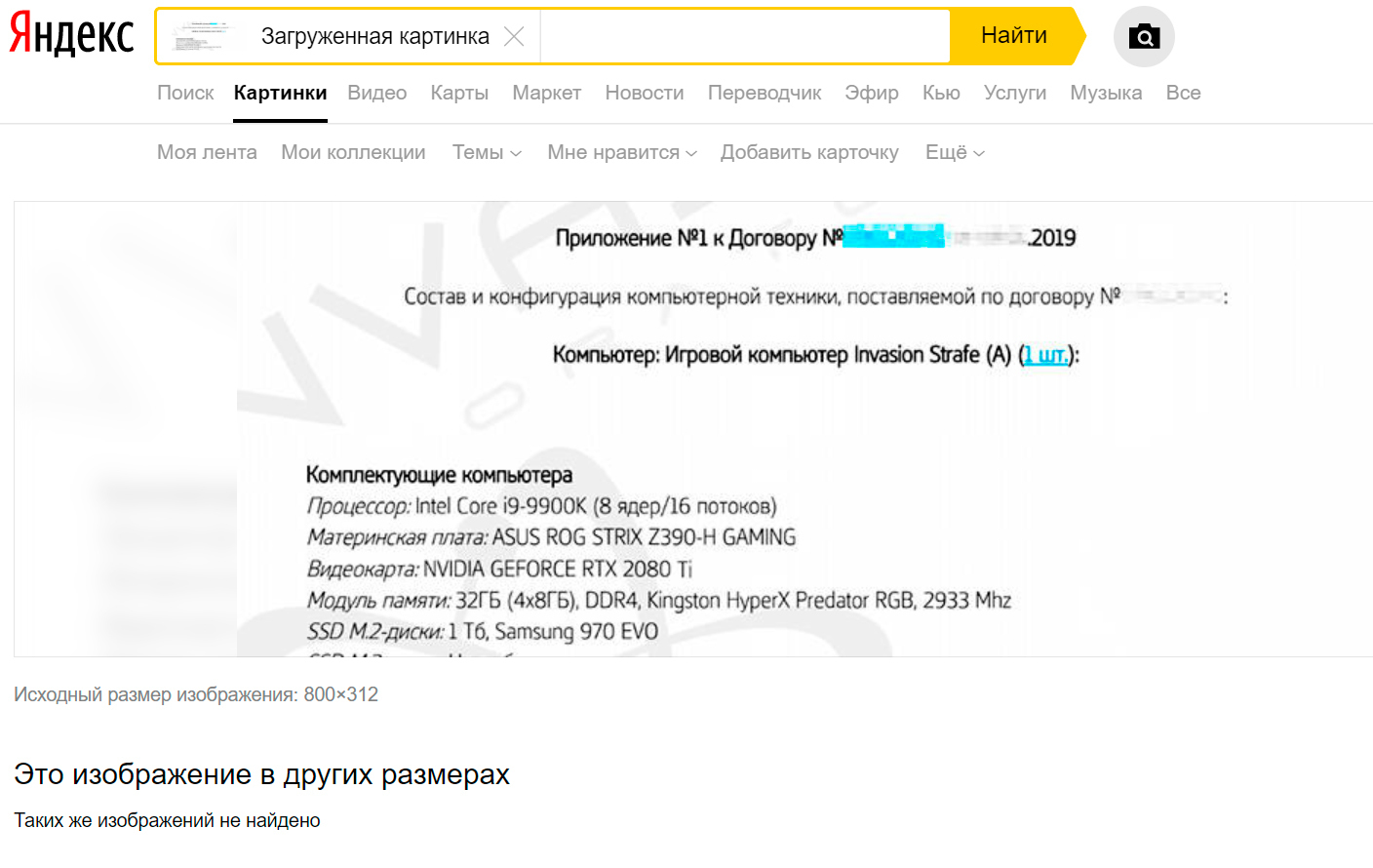Switch to the Переводчик tab
Image resolution: width=1373 pixels, height=868 pixels.
765,93
